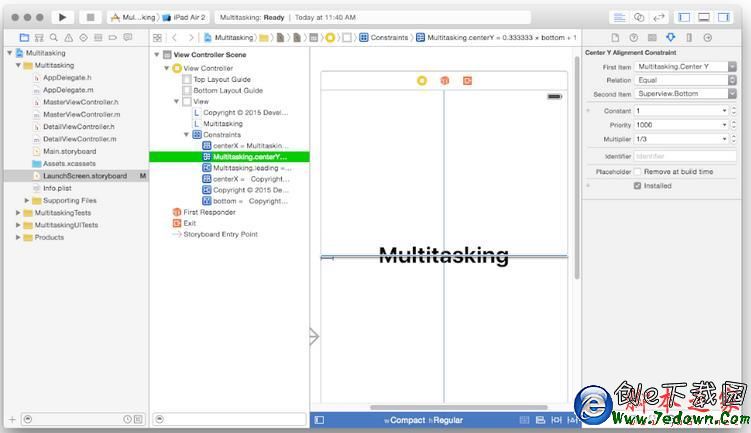Hide the document outline toggle button

coord(319,420)
